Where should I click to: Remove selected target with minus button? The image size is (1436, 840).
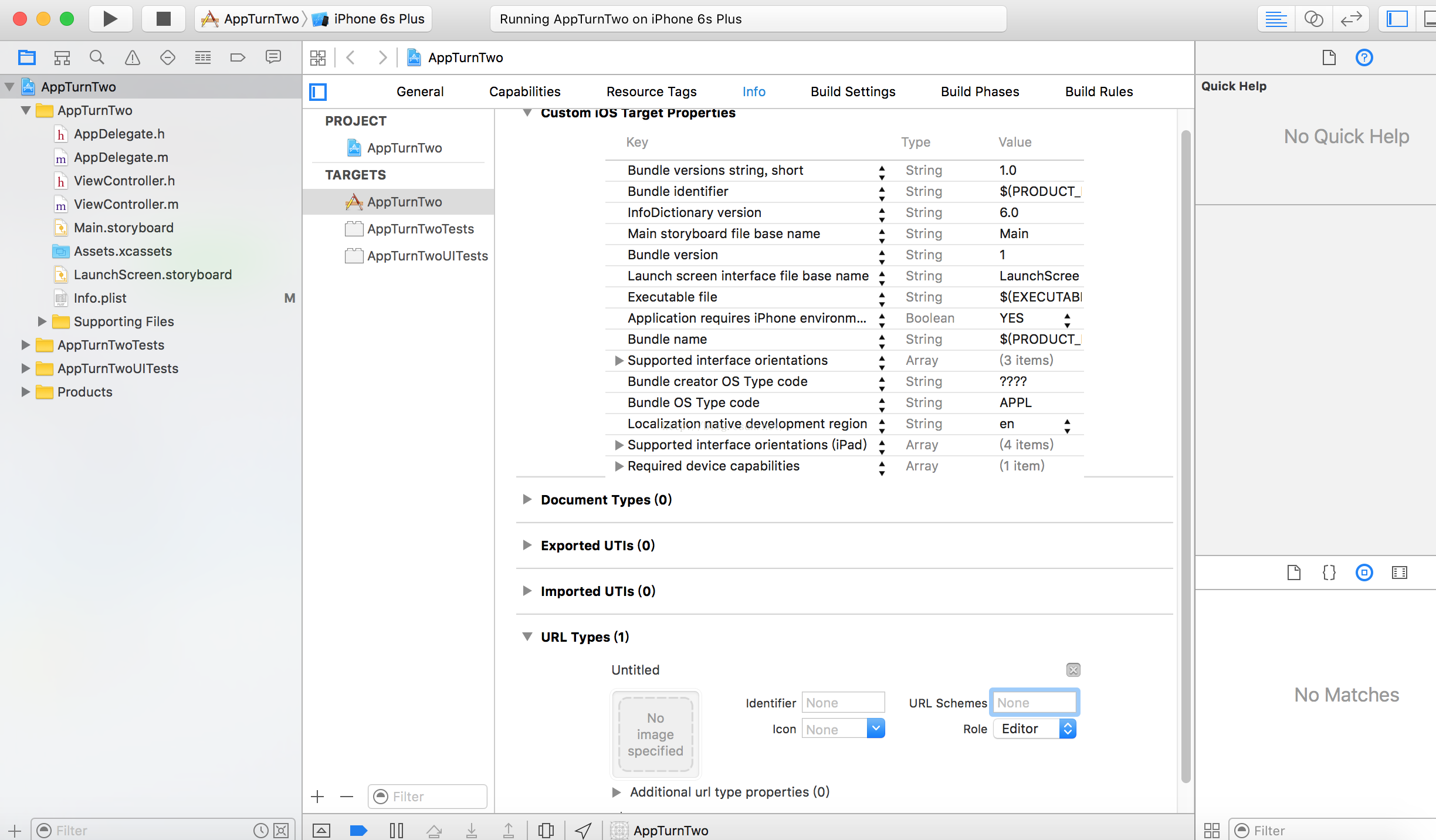[x=347, y=797]
